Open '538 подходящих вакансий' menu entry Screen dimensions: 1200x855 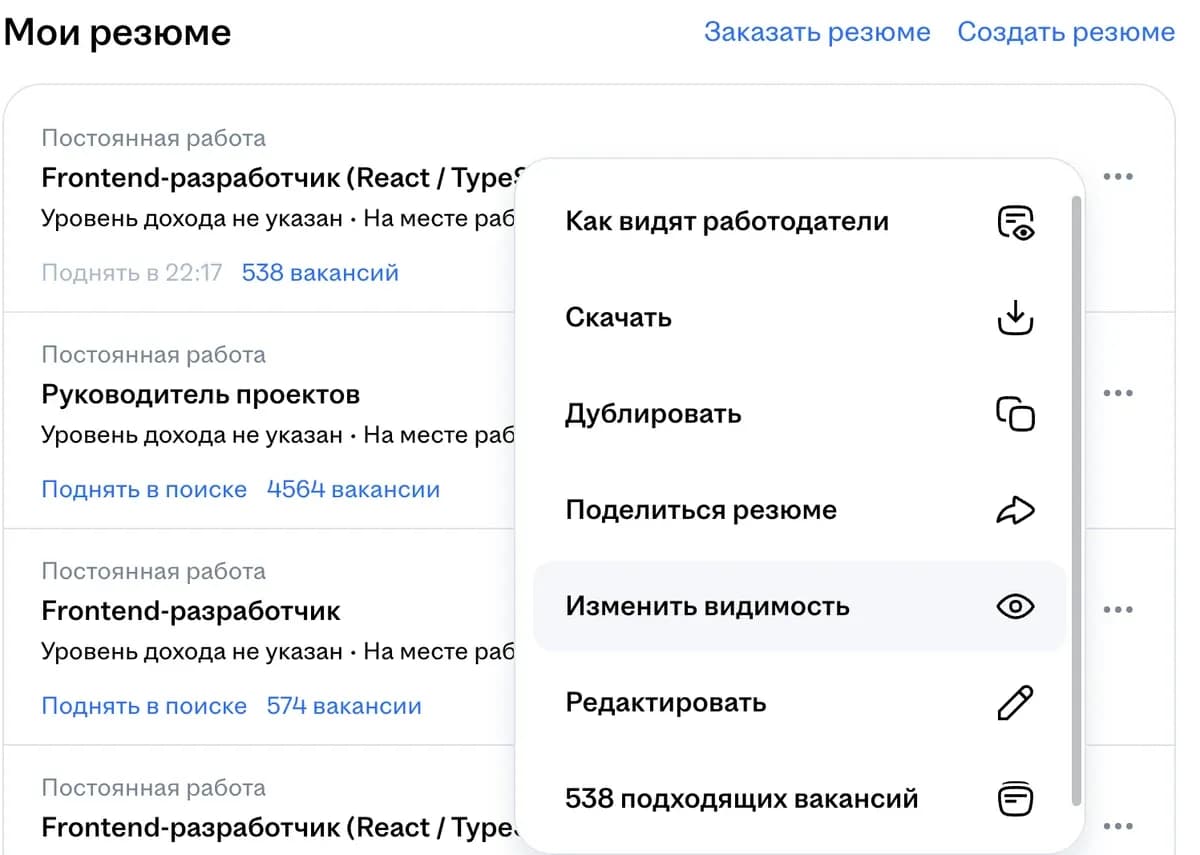coord(800,798)
